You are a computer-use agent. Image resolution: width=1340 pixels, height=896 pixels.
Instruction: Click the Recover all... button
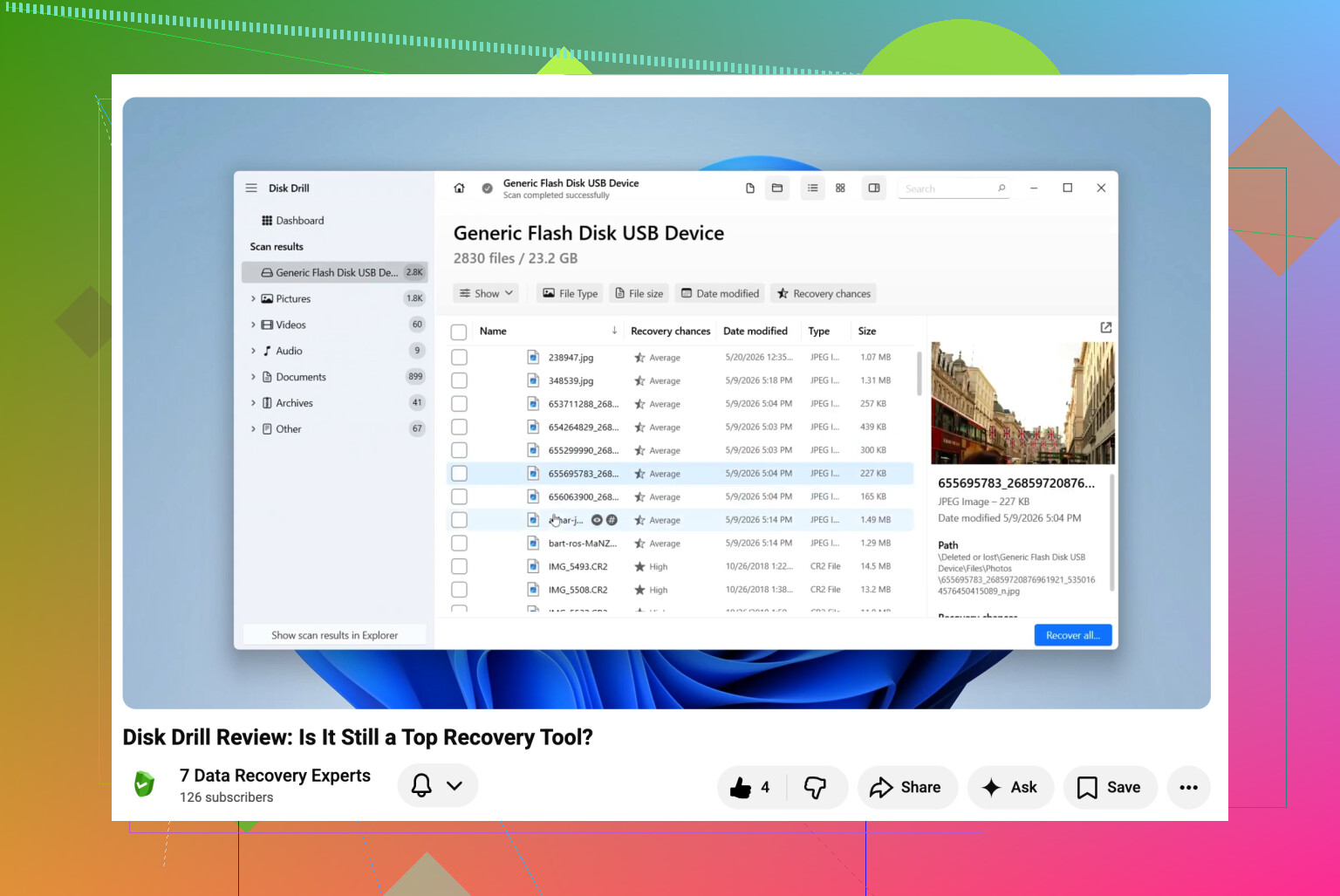pos(1073,635)
